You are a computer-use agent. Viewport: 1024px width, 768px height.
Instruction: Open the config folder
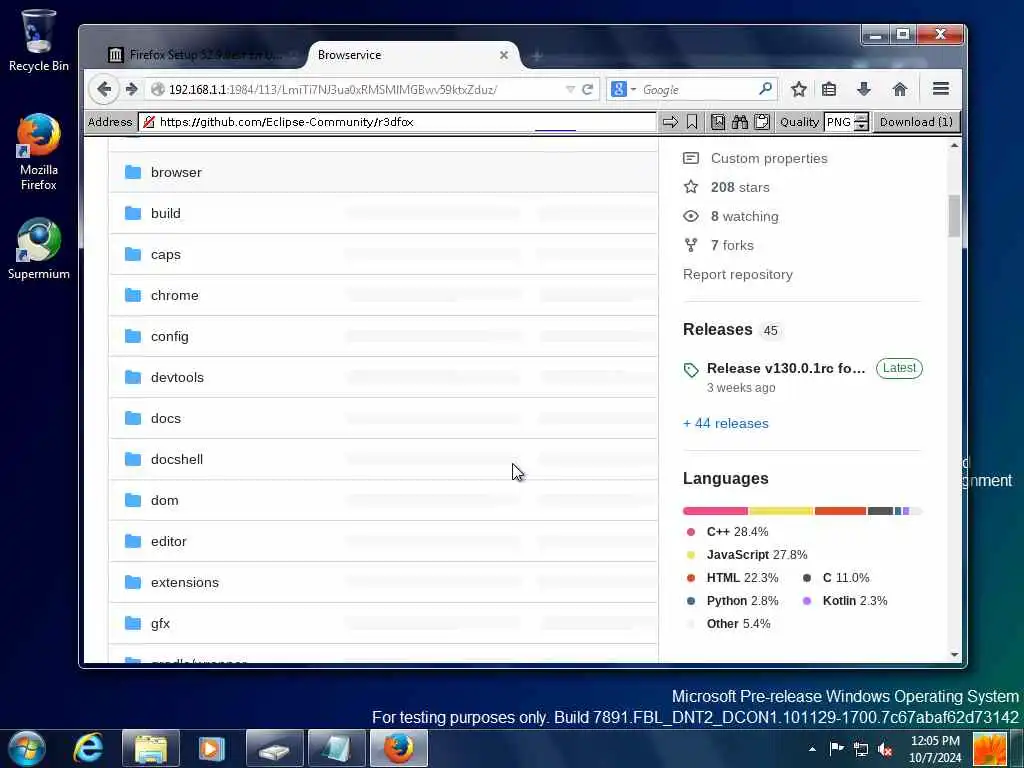(169, 336)
